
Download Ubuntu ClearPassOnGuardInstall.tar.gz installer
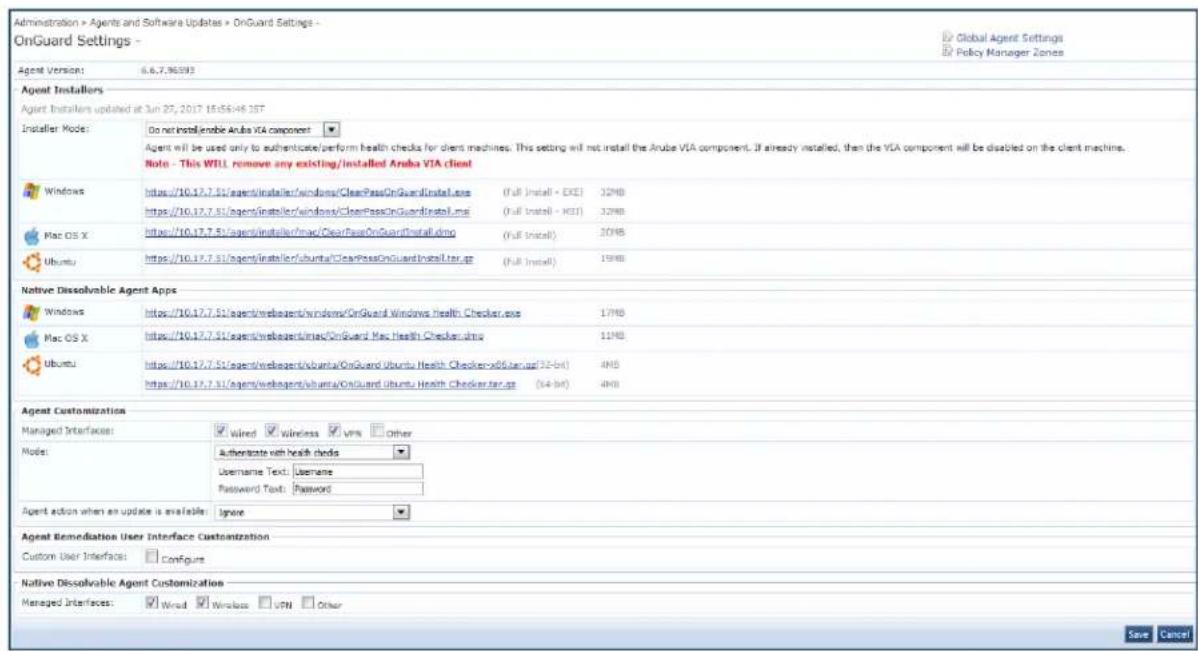point(309,258)
